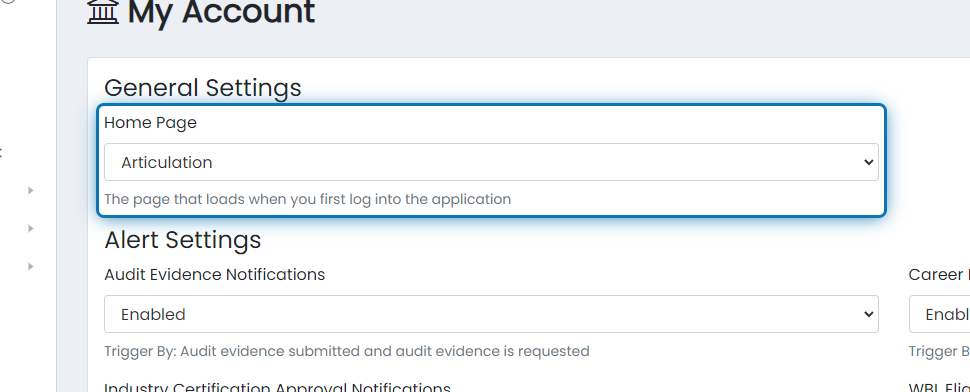Open the Audit Evidence Notifications dropdown
This screenshot has height=392, width=970.
(491, 314)
